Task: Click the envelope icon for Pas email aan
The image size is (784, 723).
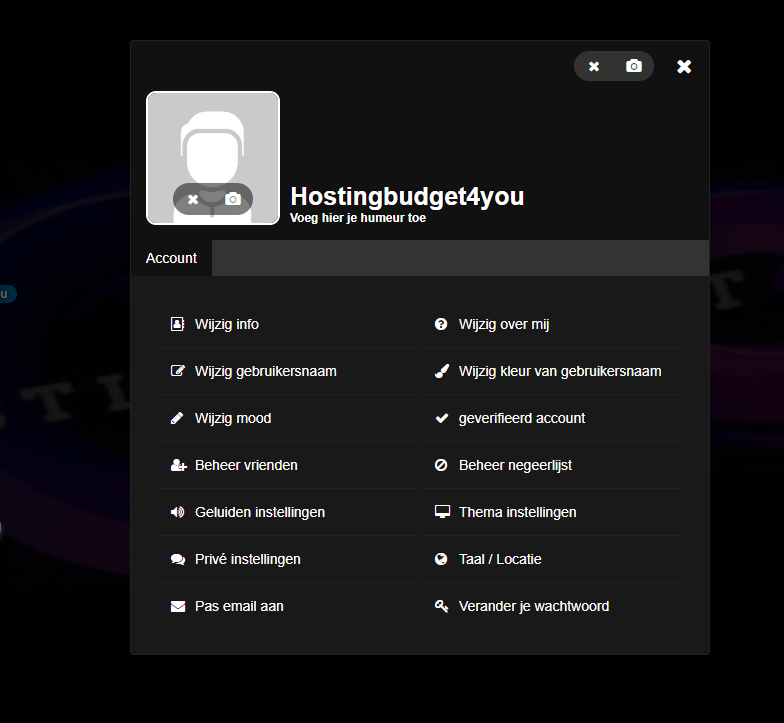Action: click(x=178, y=606)
